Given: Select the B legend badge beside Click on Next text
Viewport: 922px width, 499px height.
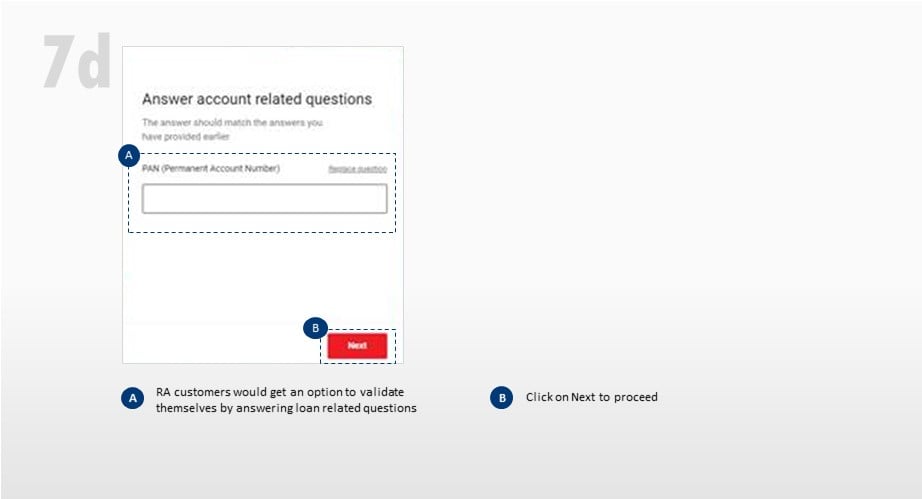Looking at the screenshot, I should [501, 398].
